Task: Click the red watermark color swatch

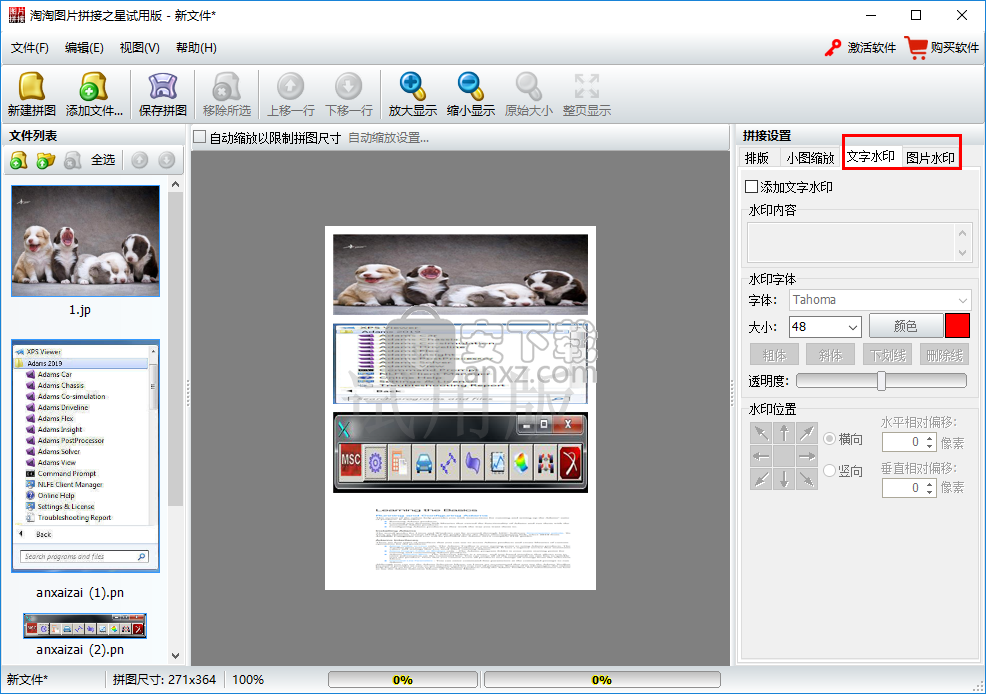Action: (x=958, y=326)
